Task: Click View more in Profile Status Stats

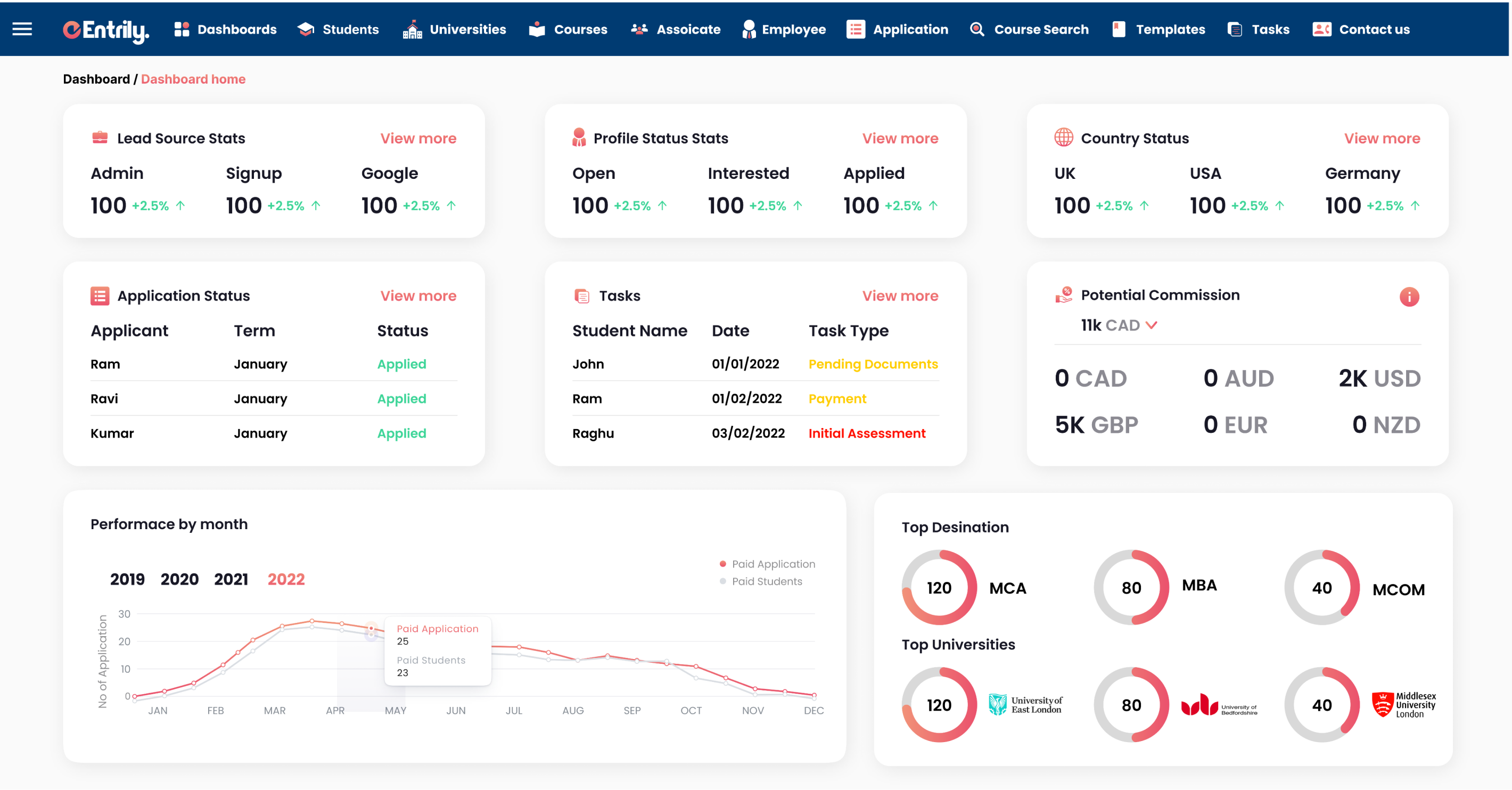Action: tap(900, 138)
